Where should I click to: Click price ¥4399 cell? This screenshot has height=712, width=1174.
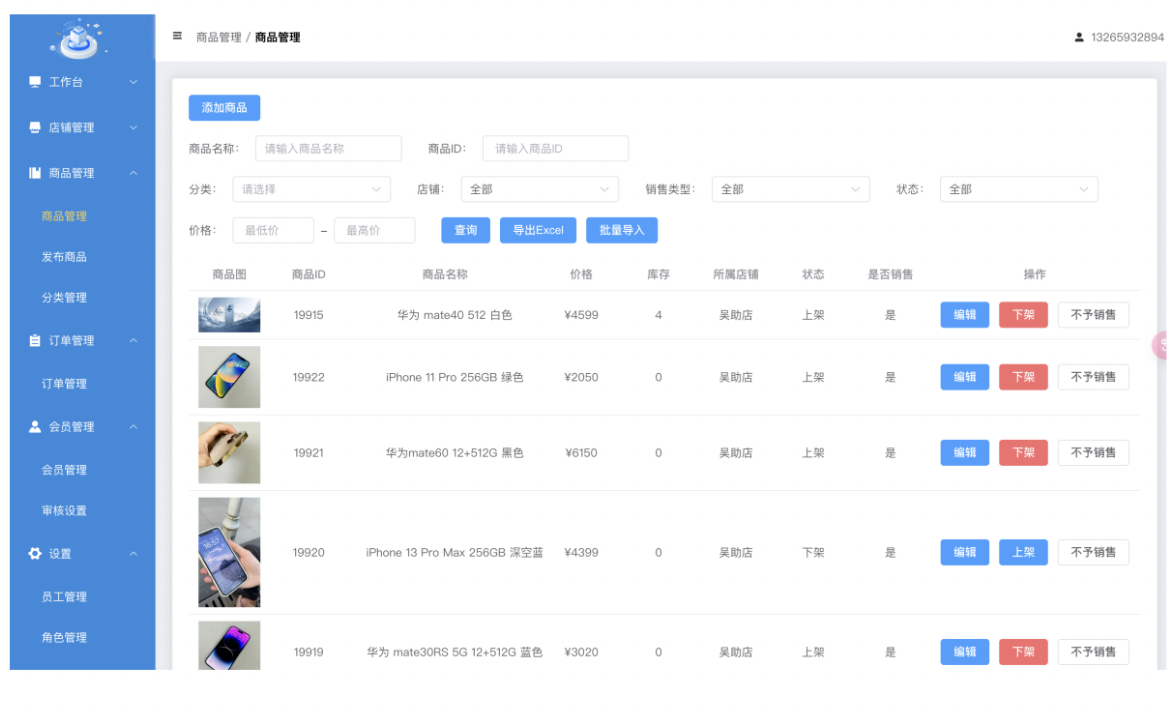[x=581, y=553]
